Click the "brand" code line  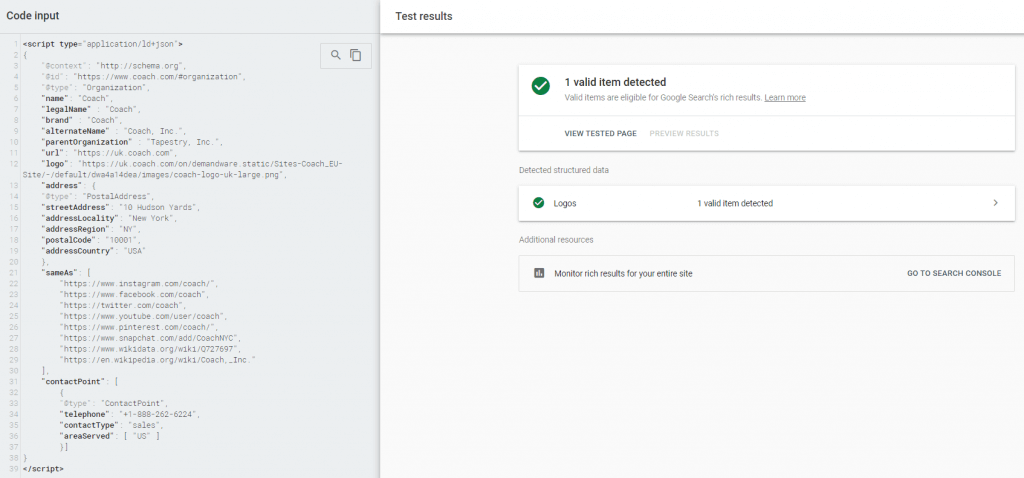tap(84, 120)
